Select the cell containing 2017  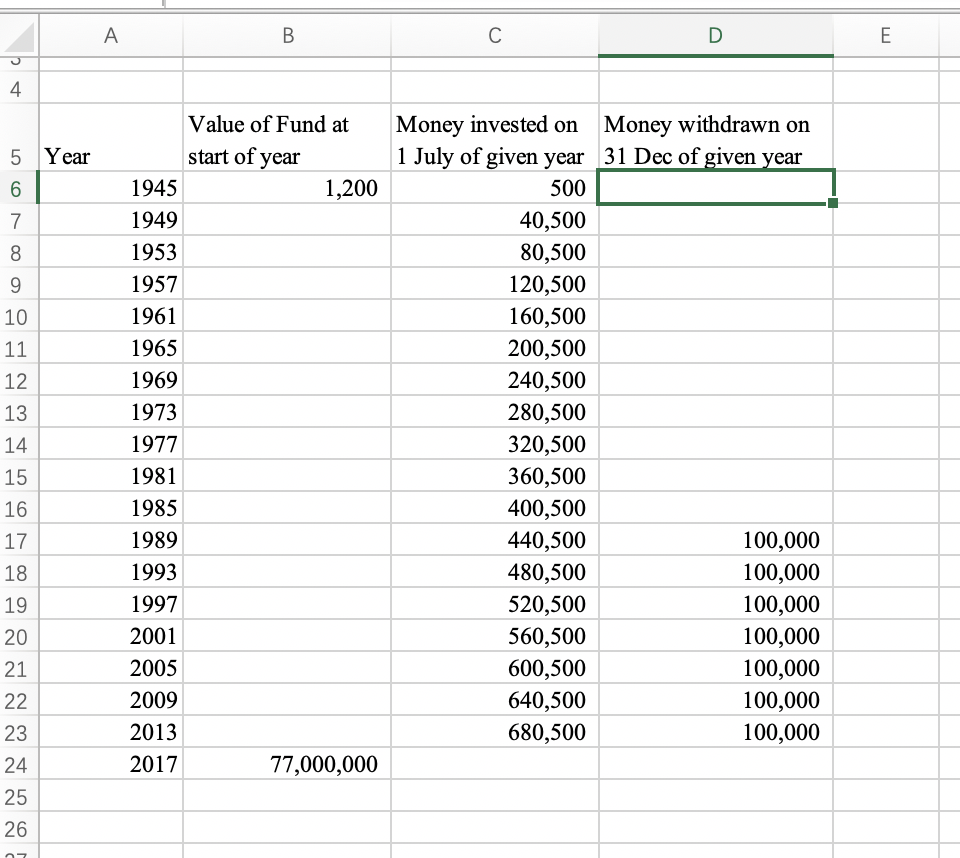pos(111,764)
